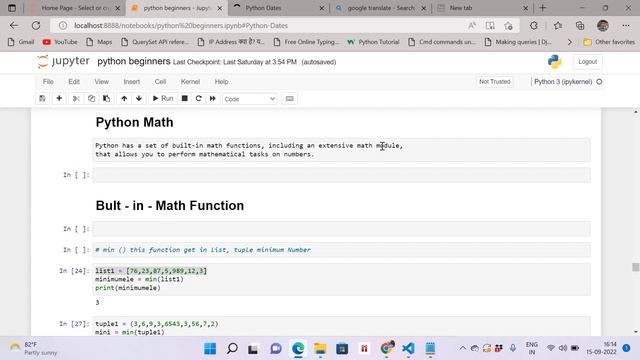Restart kernel and run all cells icon
This screenshot has width=640, height=360.
pos(213,99)
